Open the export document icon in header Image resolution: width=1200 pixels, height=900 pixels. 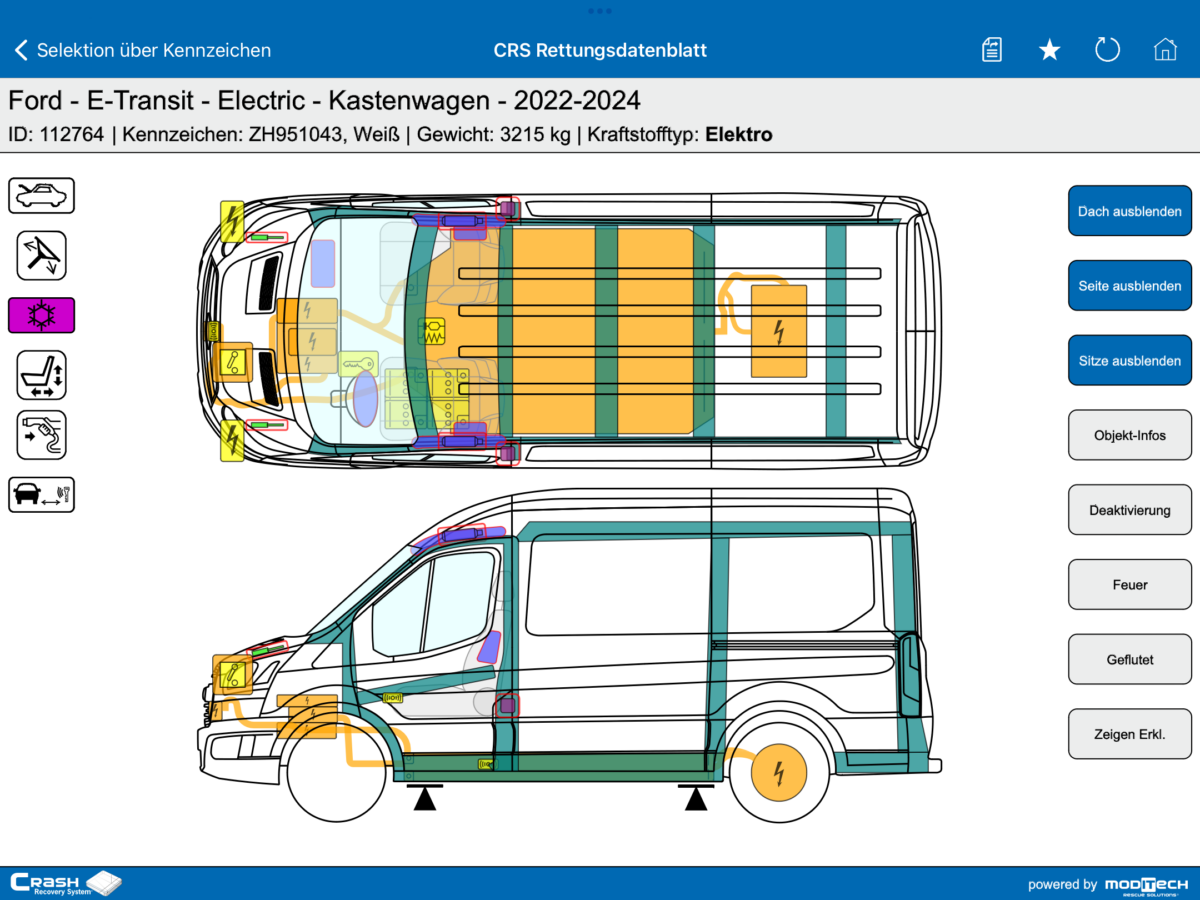(992, 50)
